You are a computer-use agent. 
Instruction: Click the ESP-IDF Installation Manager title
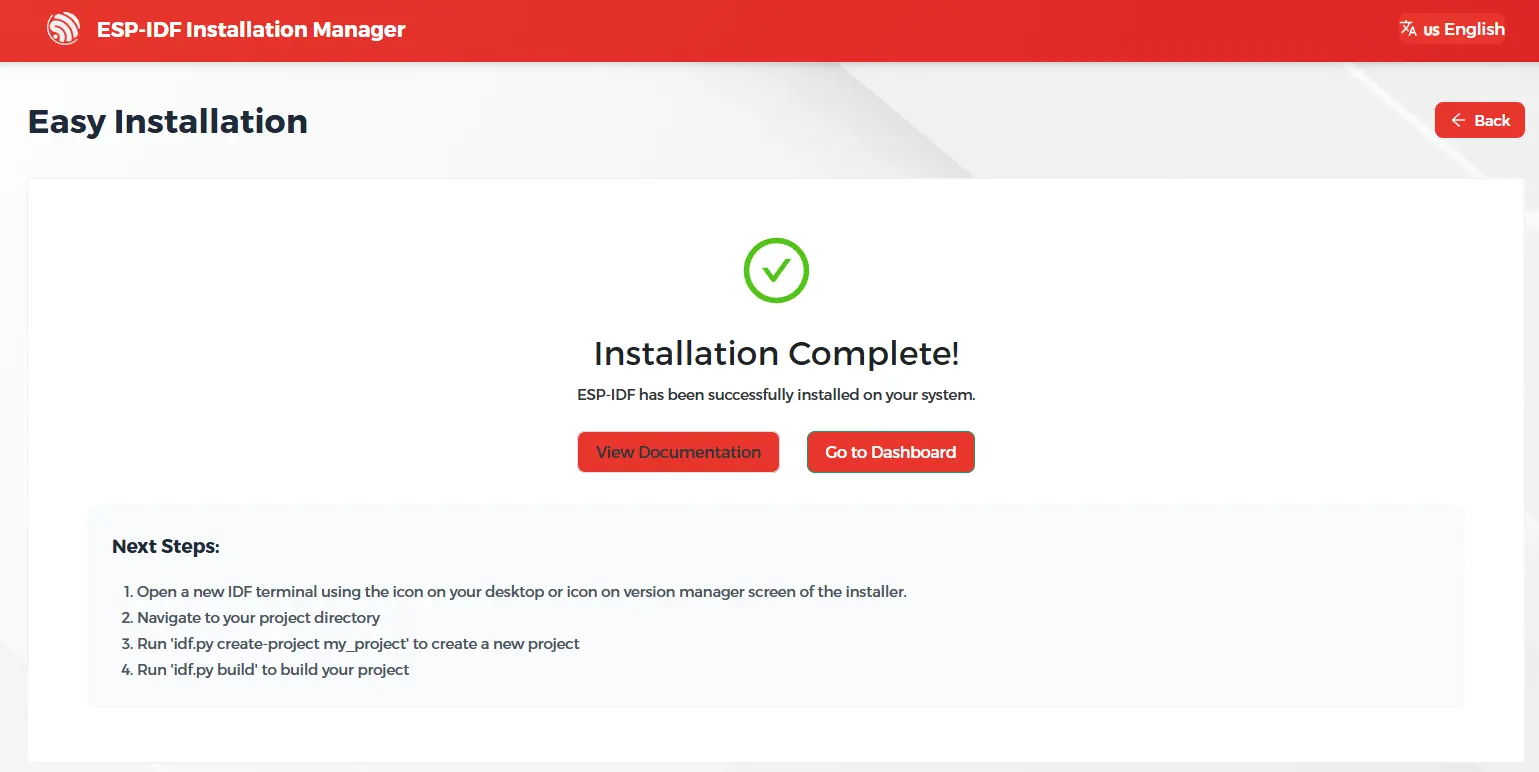tap(251, 29)
